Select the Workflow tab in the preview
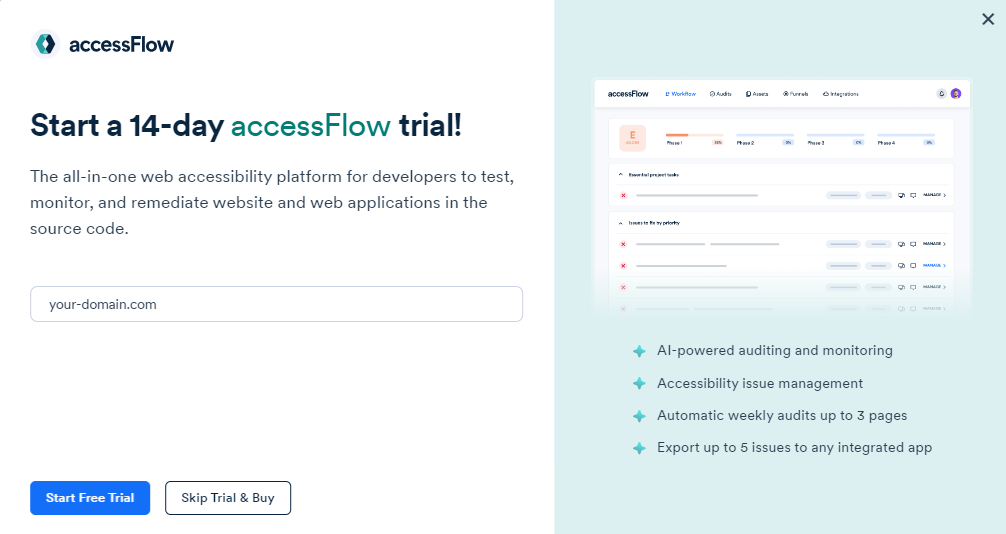Screen dimensions: 1006x534 click(681, 94)
